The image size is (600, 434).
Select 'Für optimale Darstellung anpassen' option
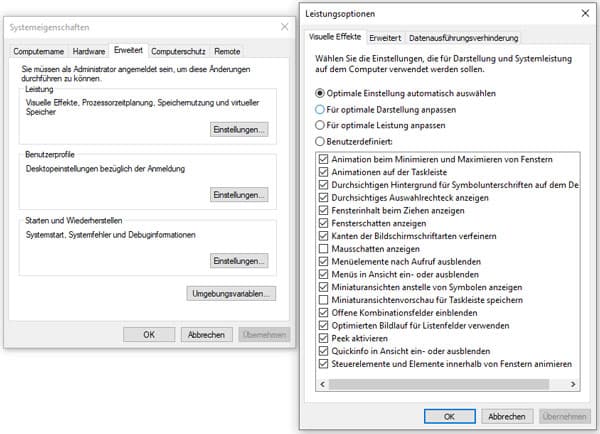(320, 109)
